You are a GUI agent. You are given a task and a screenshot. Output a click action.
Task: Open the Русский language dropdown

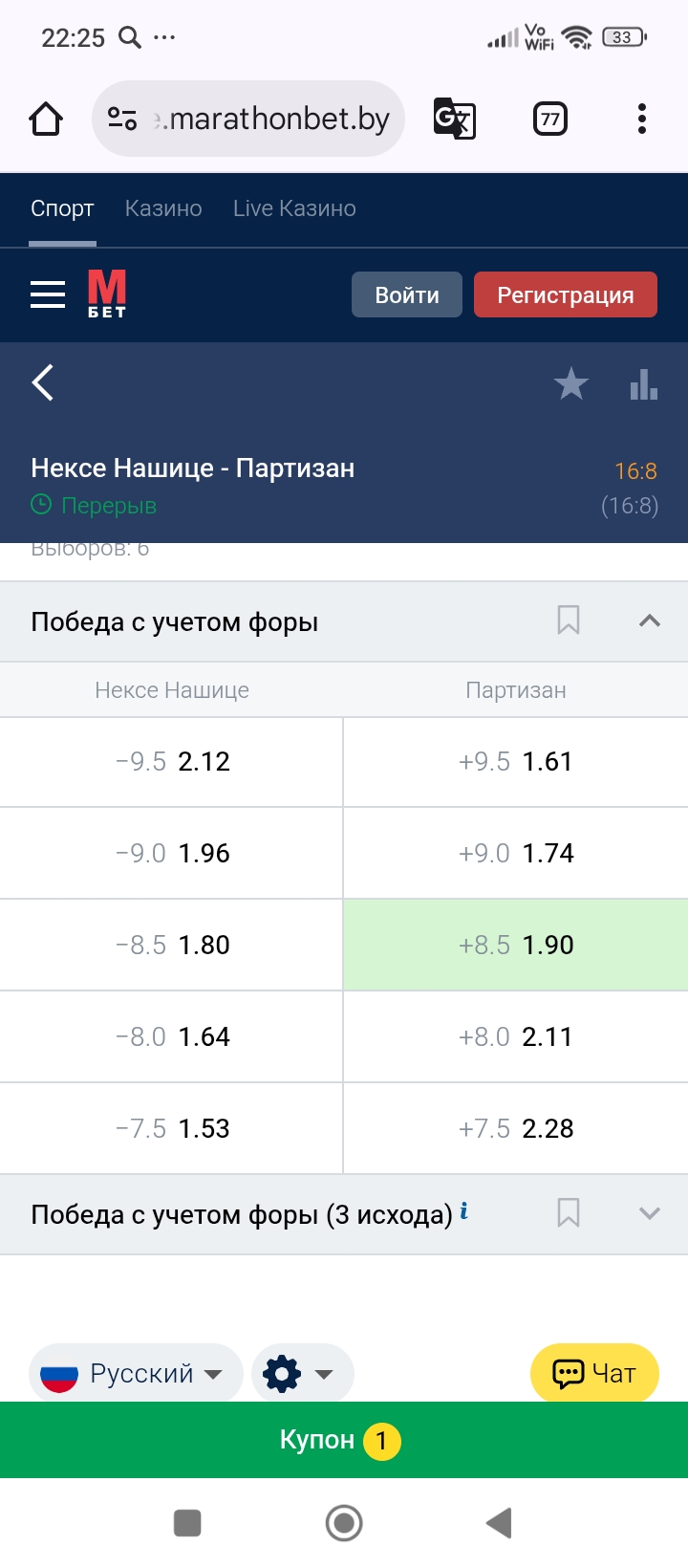[x=136, y=1373]
